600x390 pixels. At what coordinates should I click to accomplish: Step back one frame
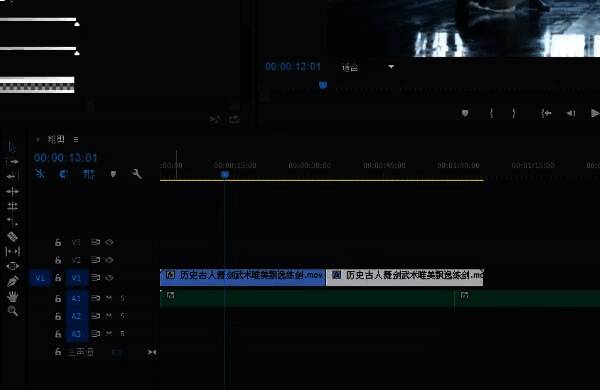coord(571,113)
